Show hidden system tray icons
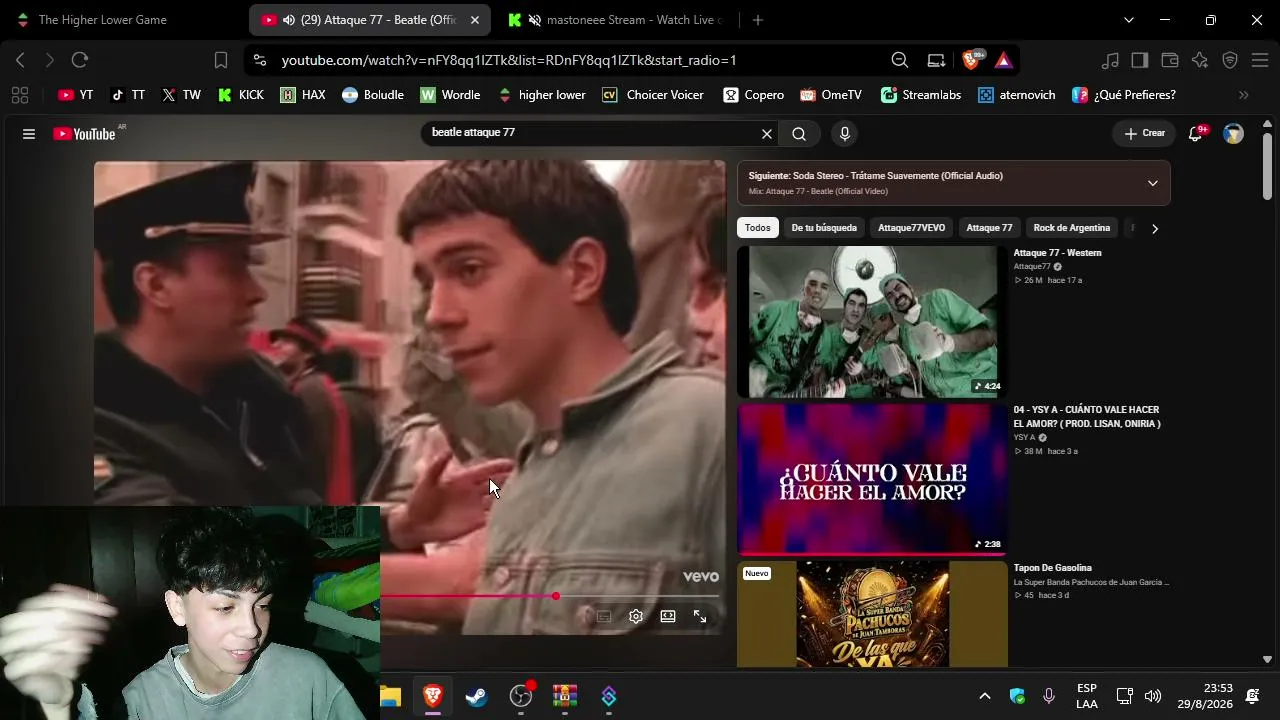Screen dimensions: 1280x720 tap(985, 696)
